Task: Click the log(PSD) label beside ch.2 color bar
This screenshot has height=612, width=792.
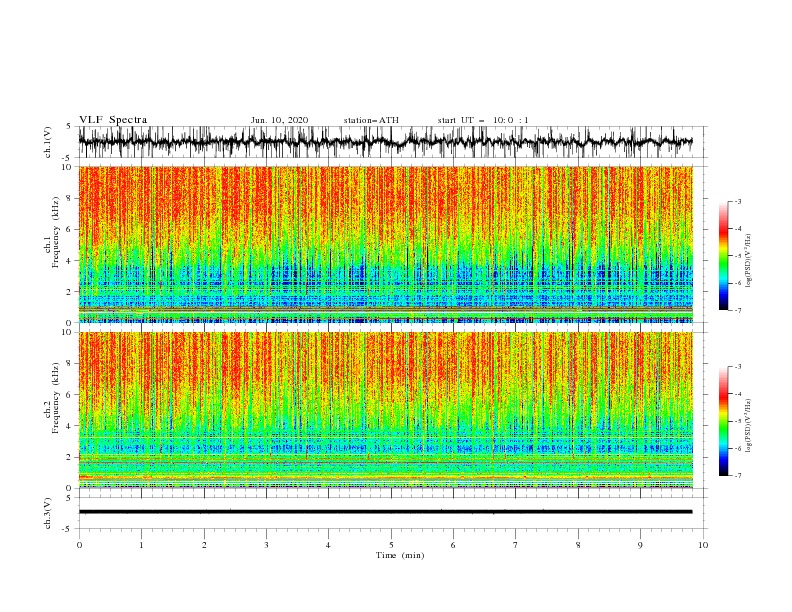Action: [x=749, y=426]
